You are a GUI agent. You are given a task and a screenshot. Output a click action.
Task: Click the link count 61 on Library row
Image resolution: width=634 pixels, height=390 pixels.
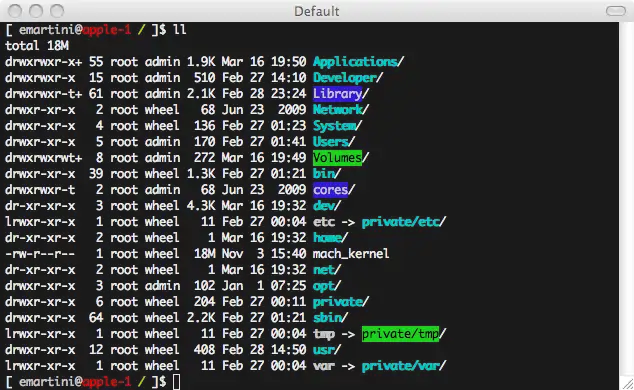(x=96, y=94)
